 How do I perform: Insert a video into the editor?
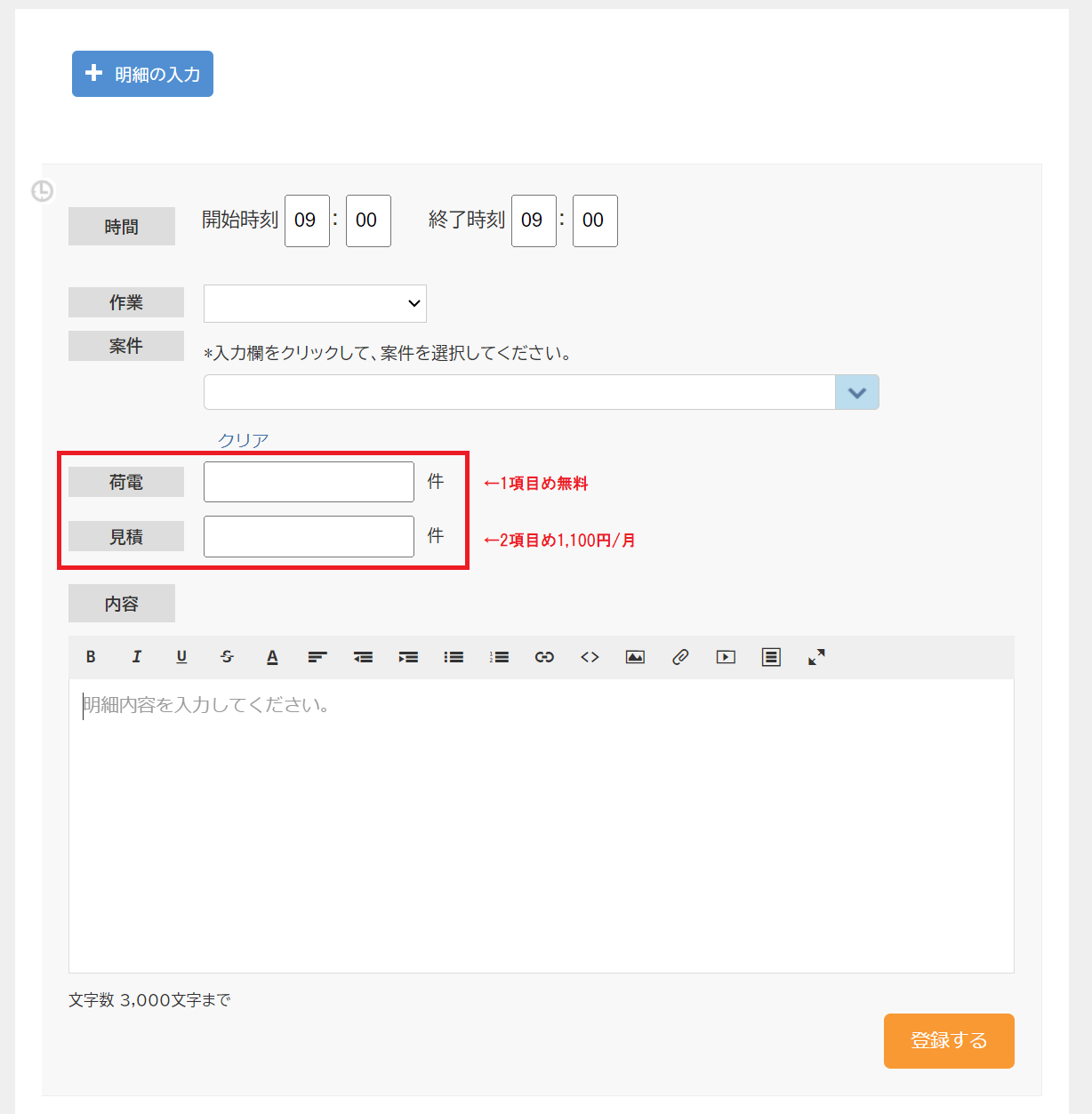pos(726,657)
